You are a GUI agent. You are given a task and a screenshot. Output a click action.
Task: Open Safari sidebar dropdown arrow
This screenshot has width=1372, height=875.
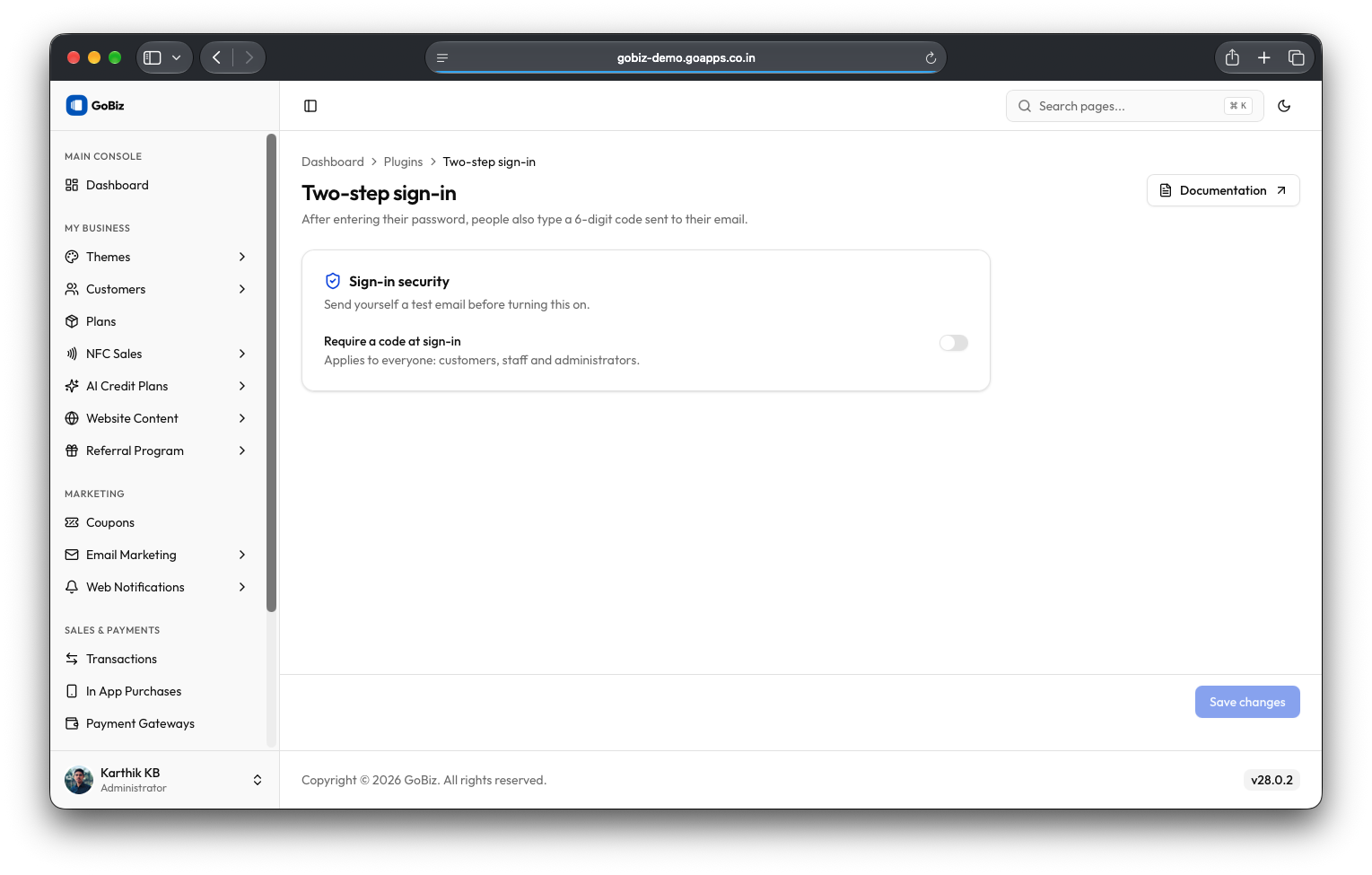(x=177, y=57)
